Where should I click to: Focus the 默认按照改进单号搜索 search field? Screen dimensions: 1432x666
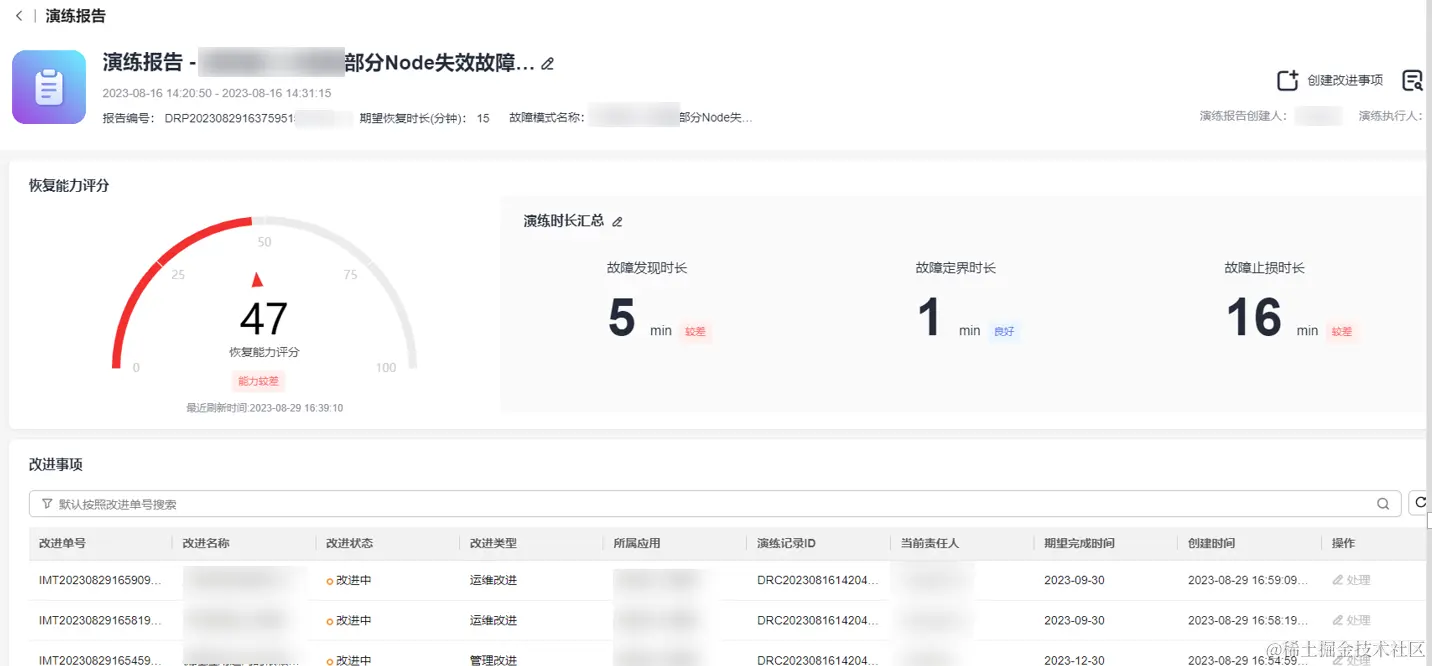point(715,504)
